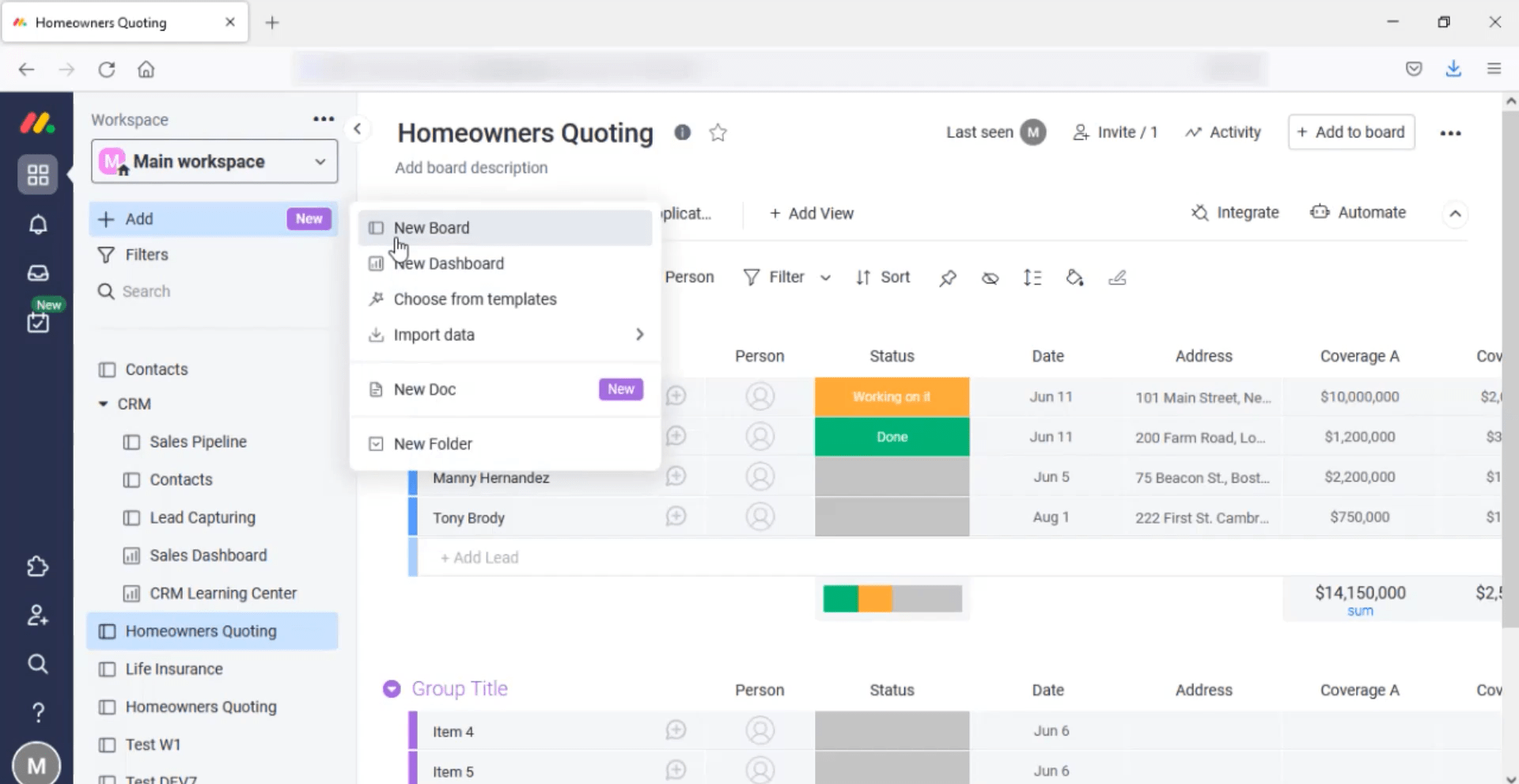
Task: Open browser downloads icon
Action: (1453, 69)
